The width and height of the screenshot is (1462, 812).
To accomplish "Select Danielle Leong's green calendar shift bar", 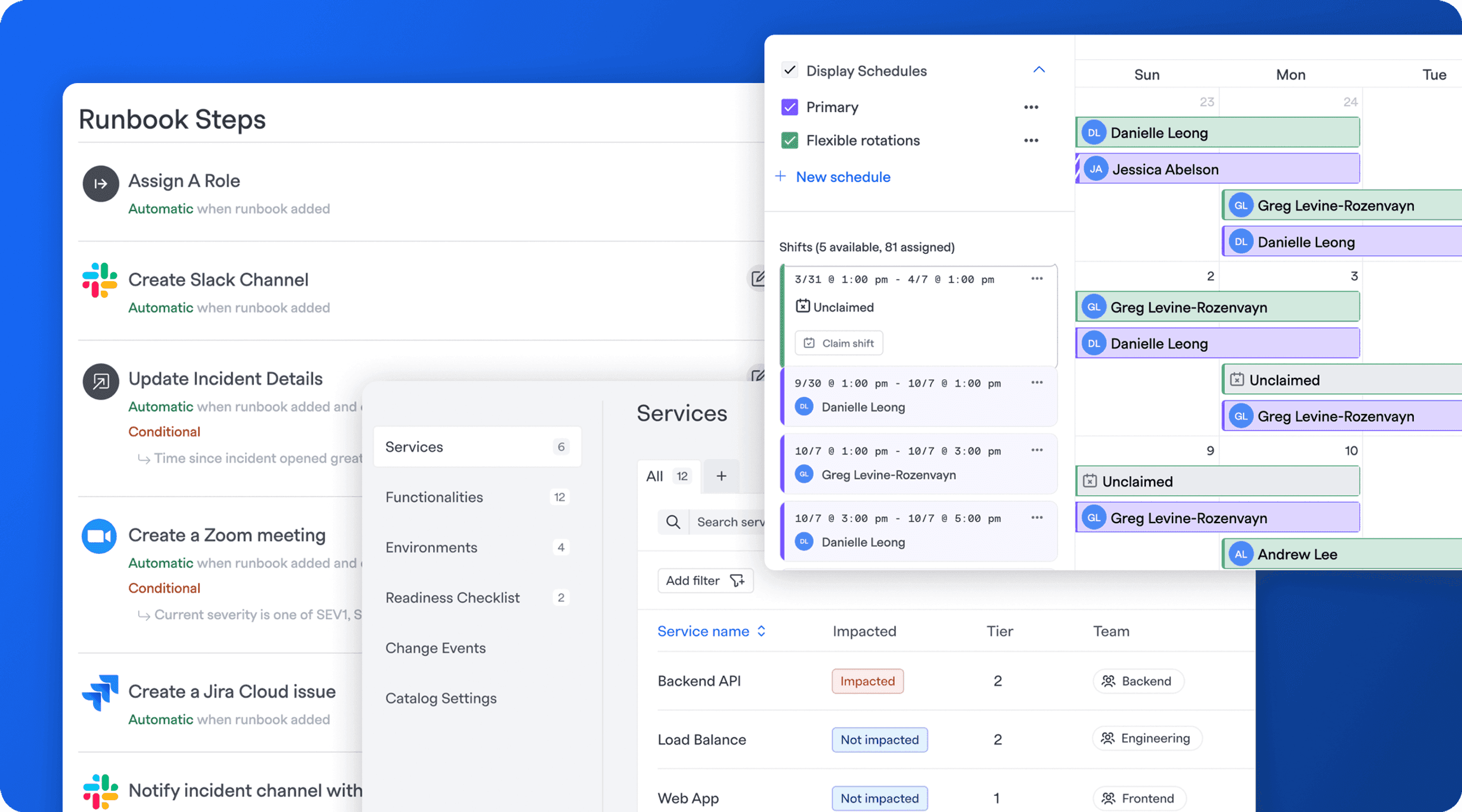I will coord(1218,133).
